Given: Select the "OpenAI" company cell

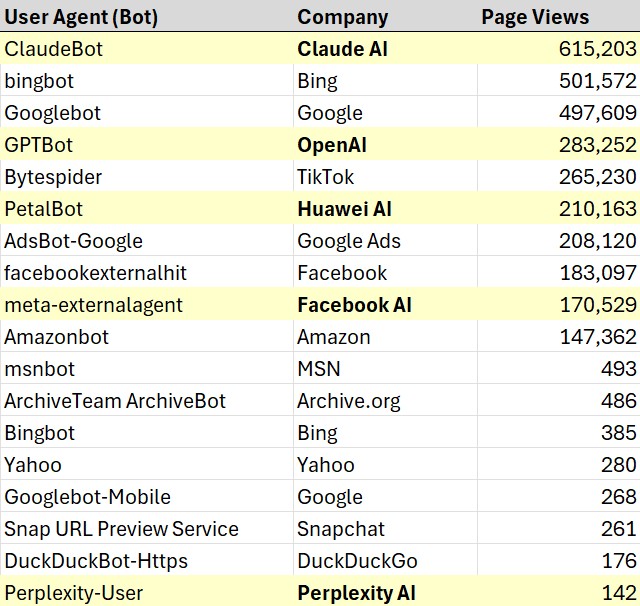Looking at the screenshot, I should (x=332, y=145).
